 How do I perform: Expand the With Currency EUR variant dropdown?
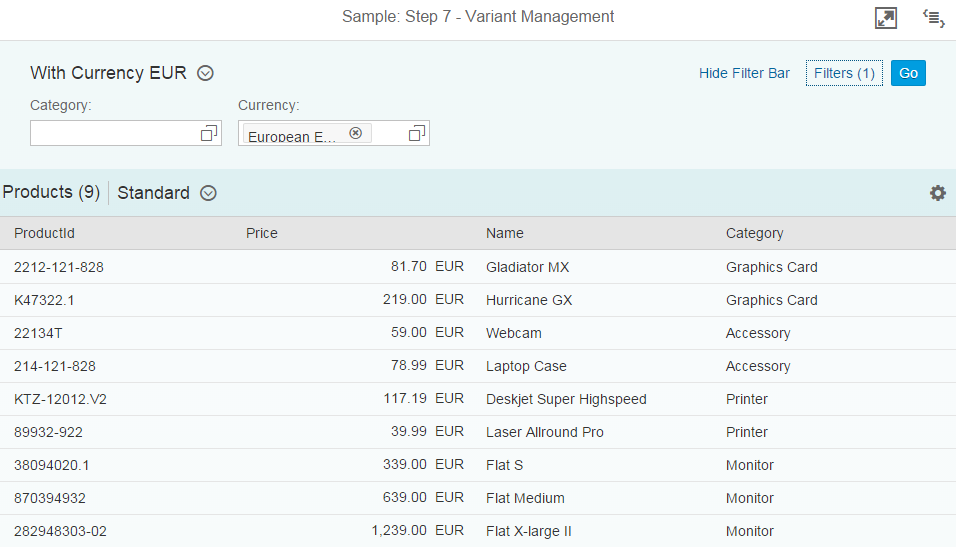click(206, 73)
